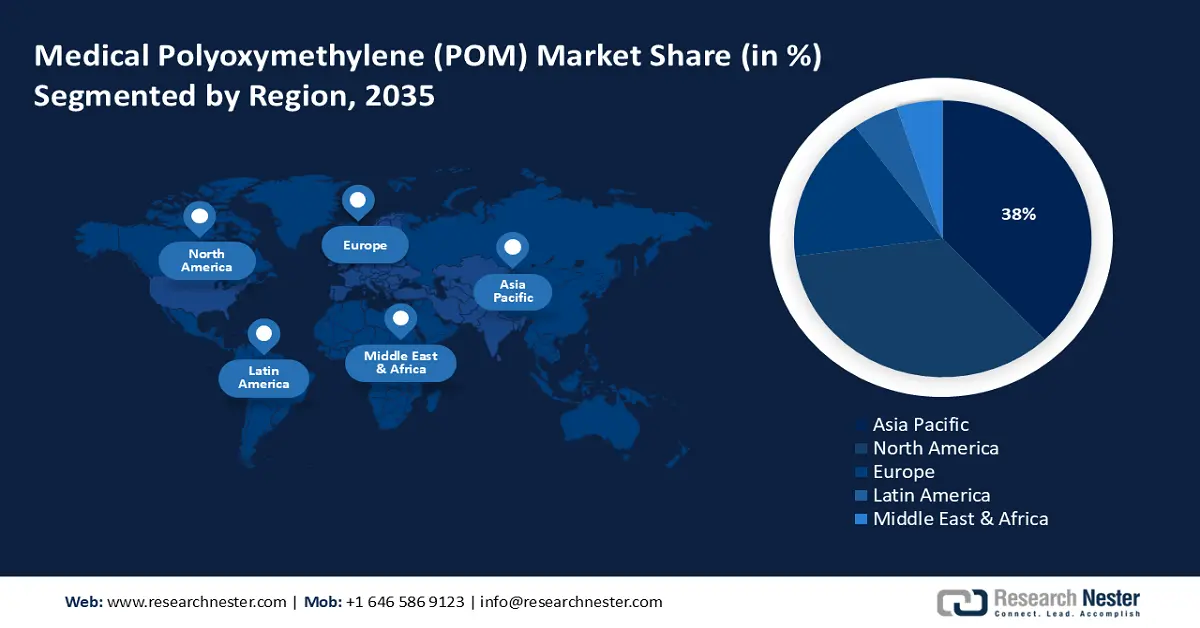Click the Middle East & Africa legend entry

point(960,518)
